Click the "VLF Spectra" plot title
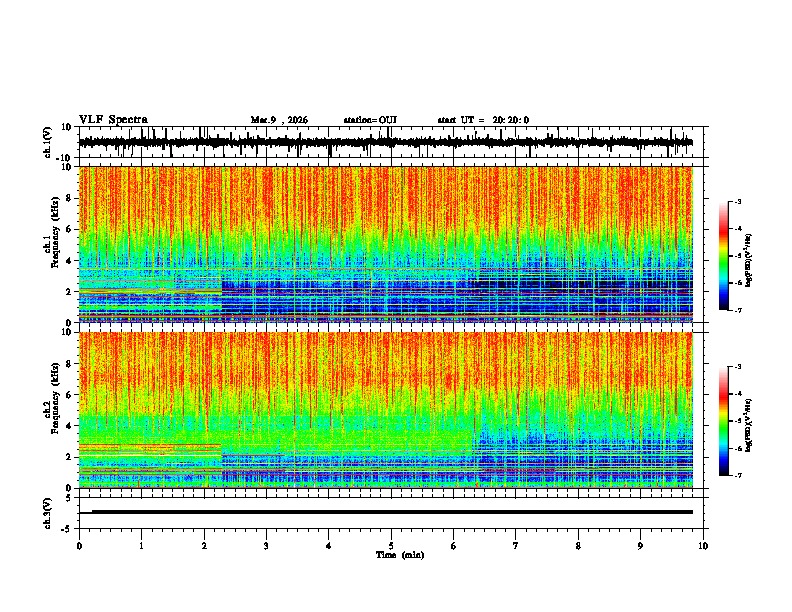The width and height of the screenshot is (792, 612). pyautogui.click(x=113, y=120)
